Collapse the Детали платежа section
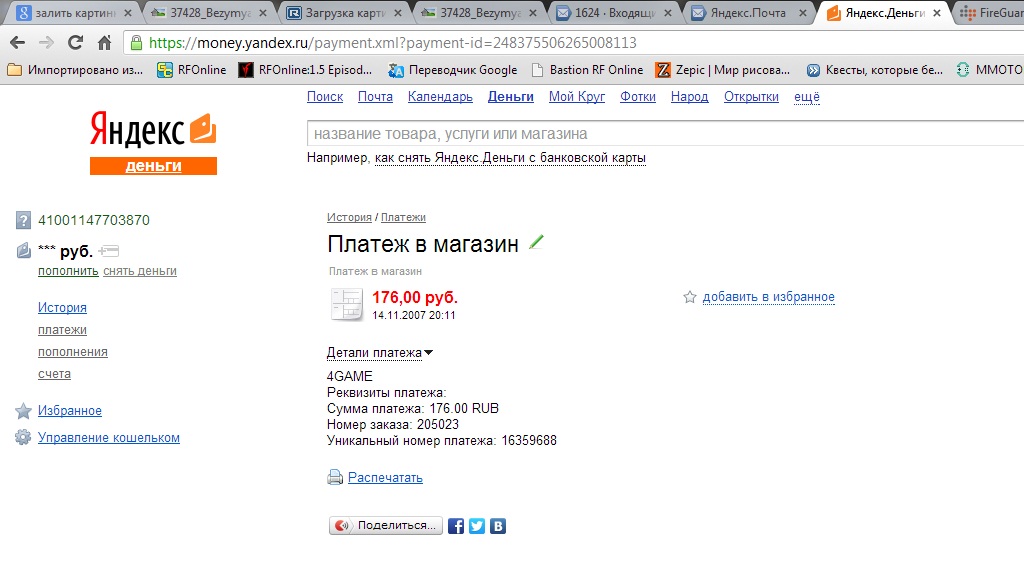 click(x=379, y=353)
